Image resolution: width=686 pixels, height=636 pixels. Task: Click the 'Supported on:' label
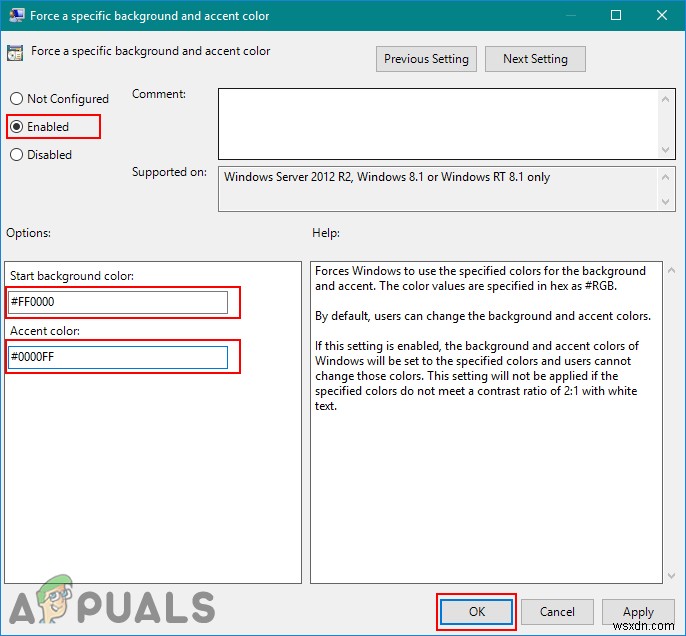[x=169, y=172]
